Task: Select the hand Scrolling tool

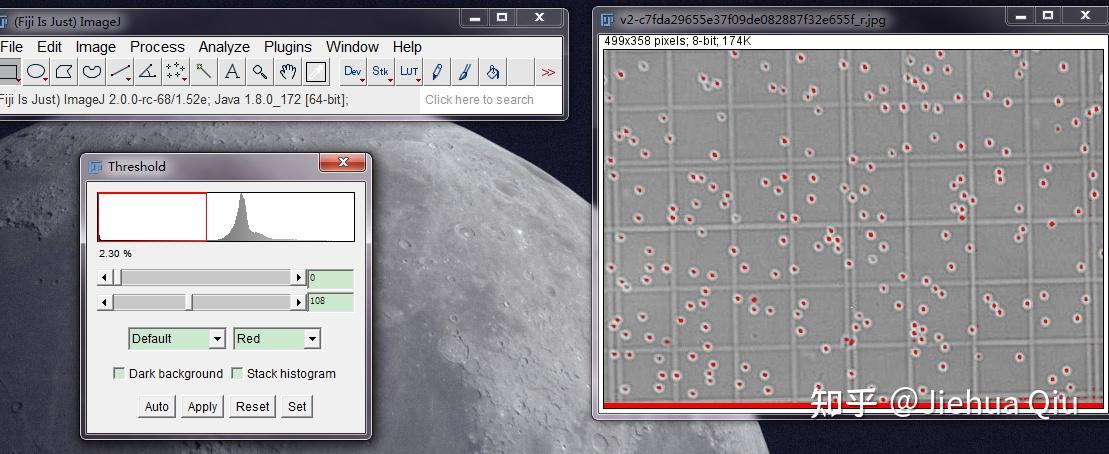Action: coord(288,71)
